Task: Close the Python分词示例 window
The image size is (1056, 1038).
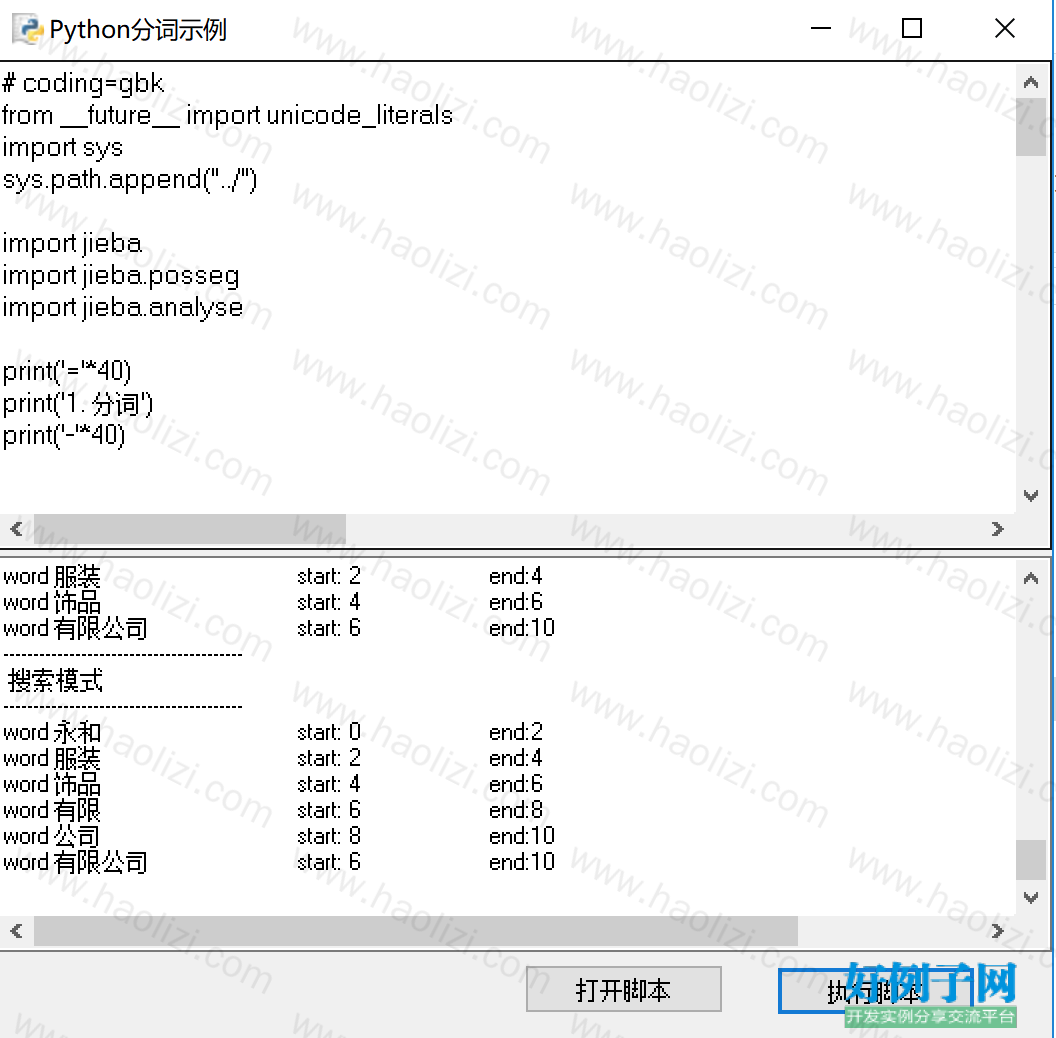Action: [1004, 28]
